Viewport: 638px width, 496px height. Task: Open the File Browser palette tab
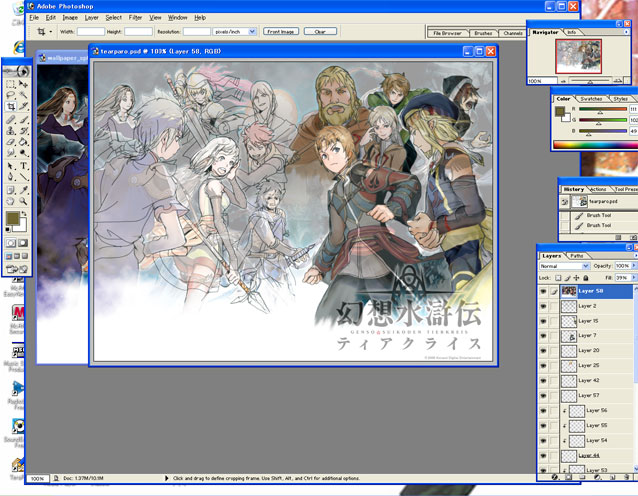coord(447,33)
